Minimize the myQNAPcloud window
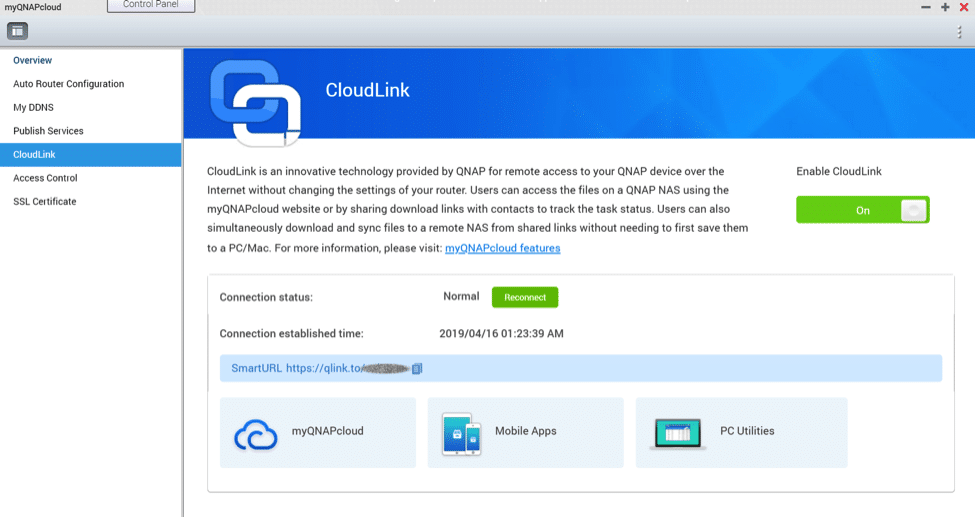Image resolution: width=975 pixels, height=518 pixels. click(x=926, y=7)
